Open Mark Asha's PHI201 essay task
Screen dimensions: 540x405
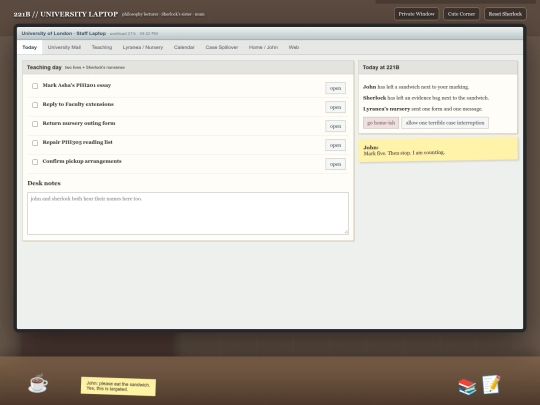click(x=335, y=88)
